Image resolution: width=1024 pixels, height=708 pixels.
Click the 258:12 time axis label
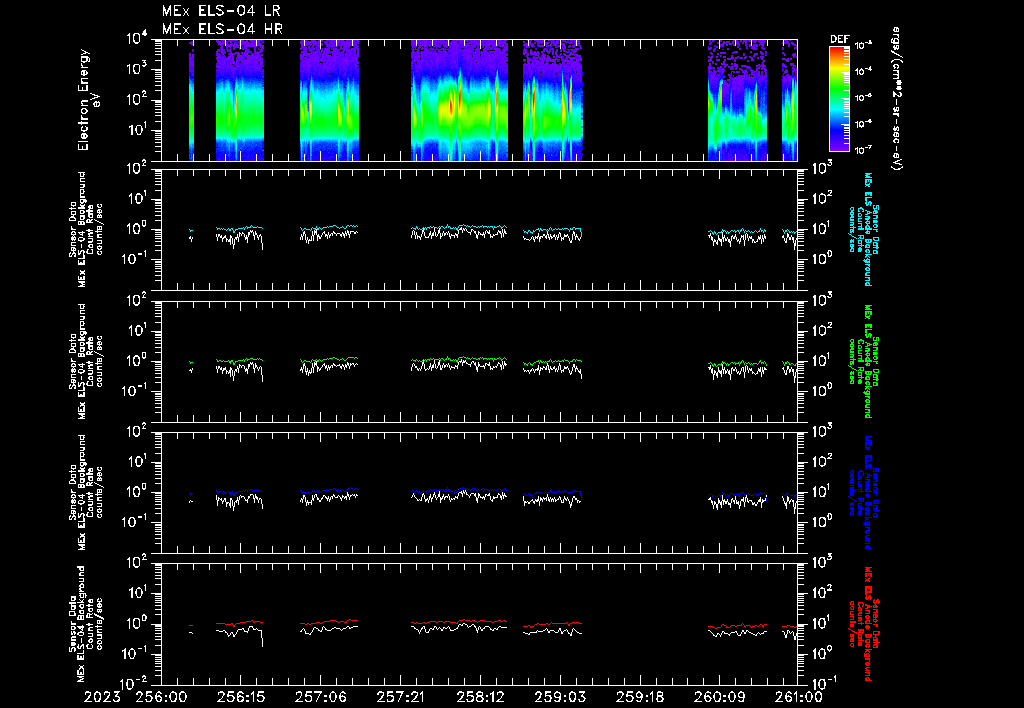coord(480,697)
